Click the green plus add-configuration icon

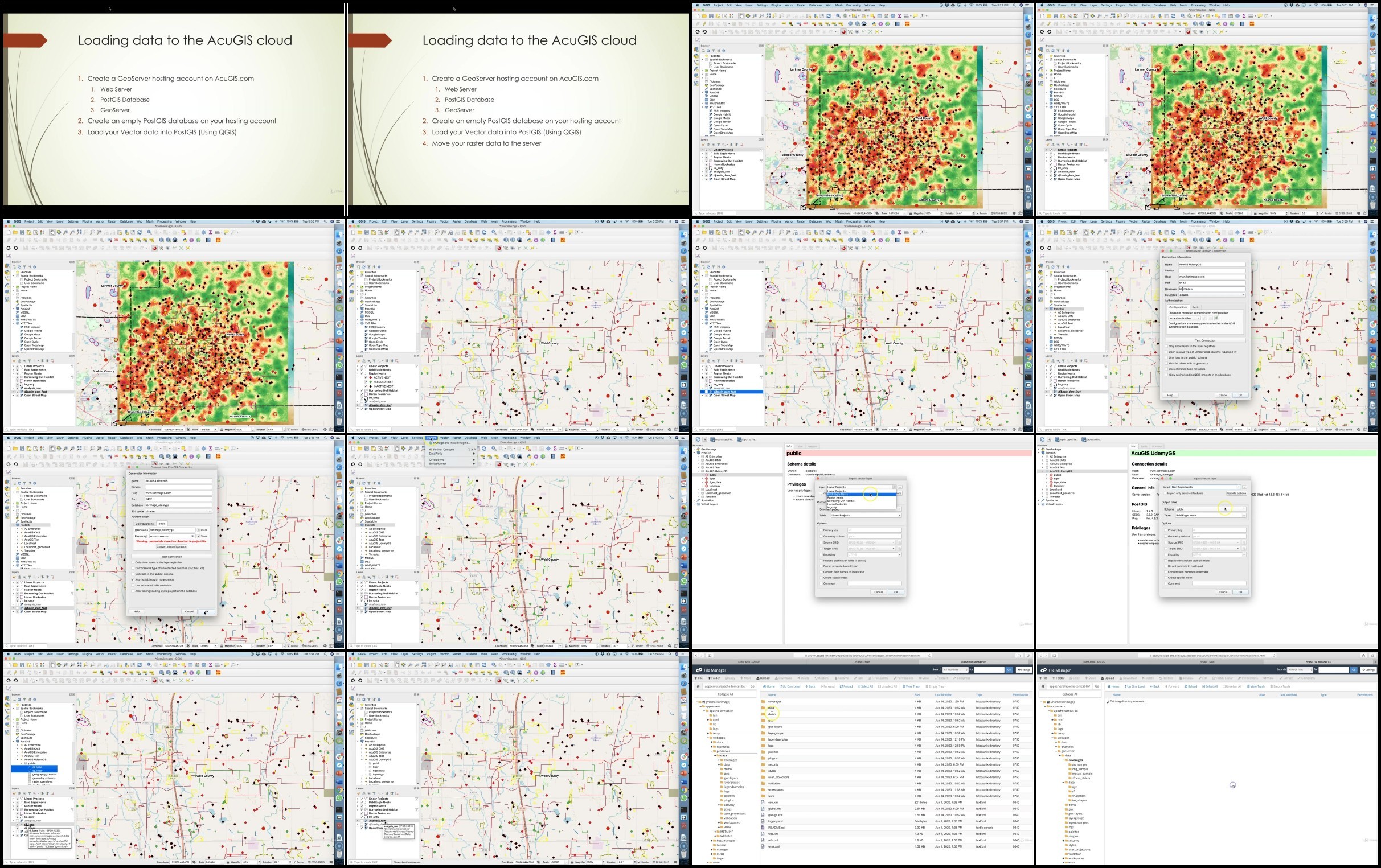click(x=1217, y=318)
